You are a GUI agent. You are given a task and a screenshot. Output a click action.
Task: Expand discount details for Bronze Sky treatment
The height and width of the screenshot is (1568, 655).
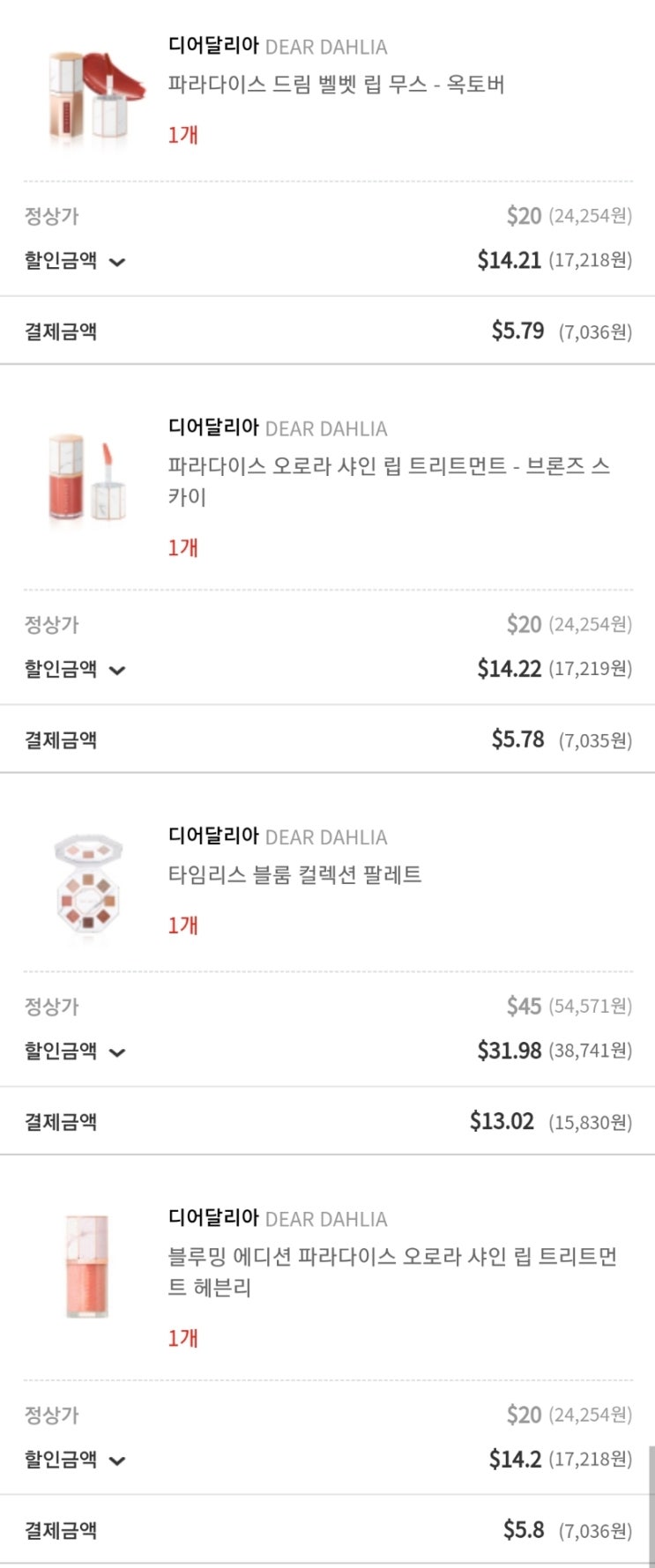(x=117, y=670)
